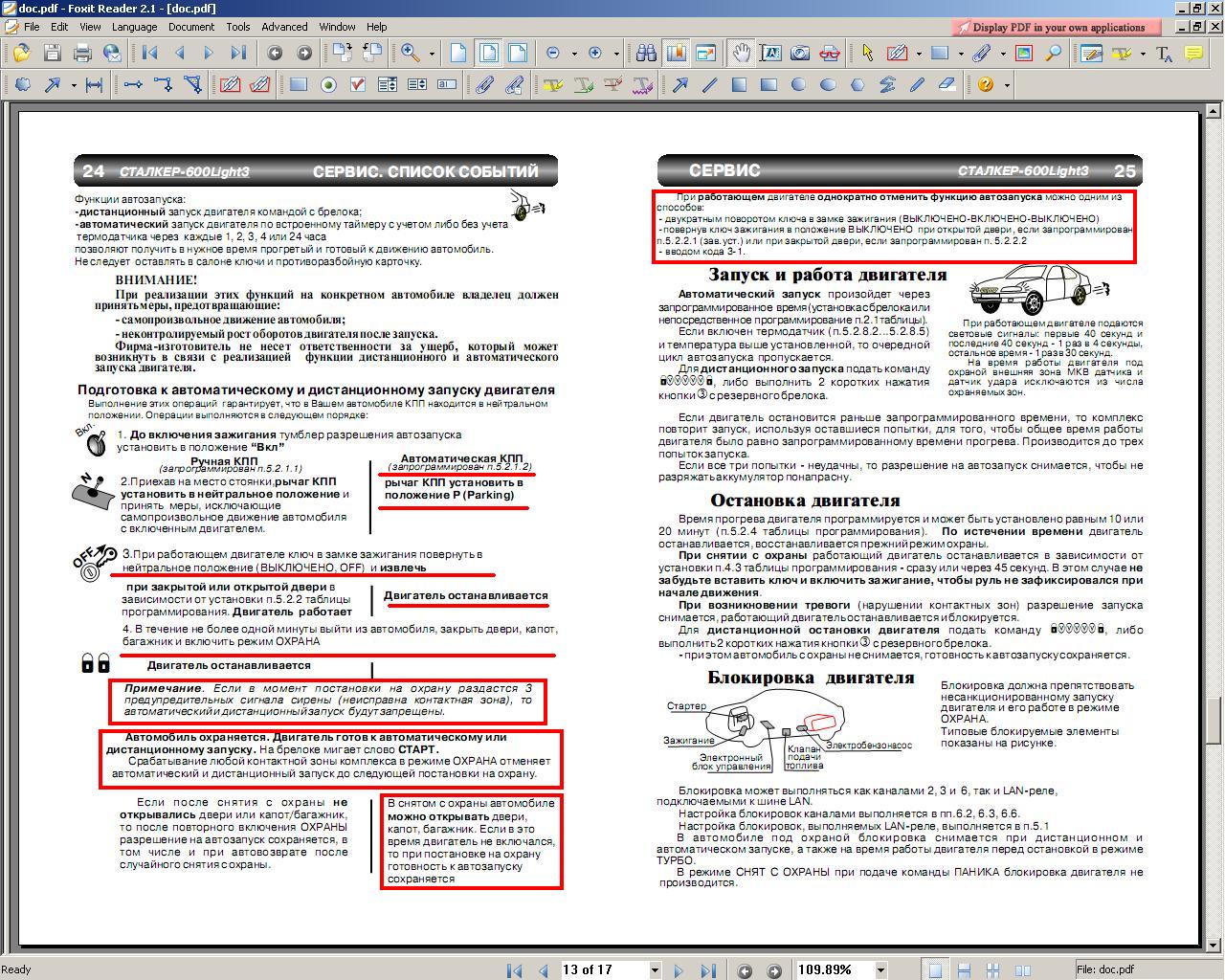Screen dimensions: 1225x980
Task: Print the document using the printer icon
Action: coord(82,54)
